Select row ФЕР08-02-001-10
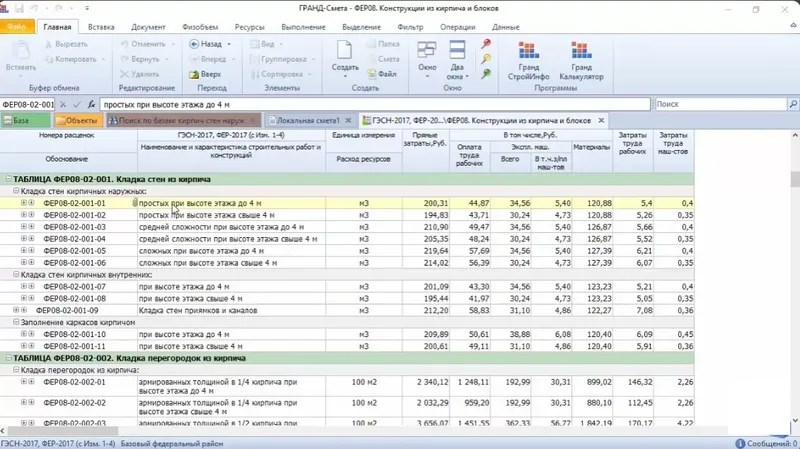This screenshot has height=449, width=800. [x=347, y=334]
